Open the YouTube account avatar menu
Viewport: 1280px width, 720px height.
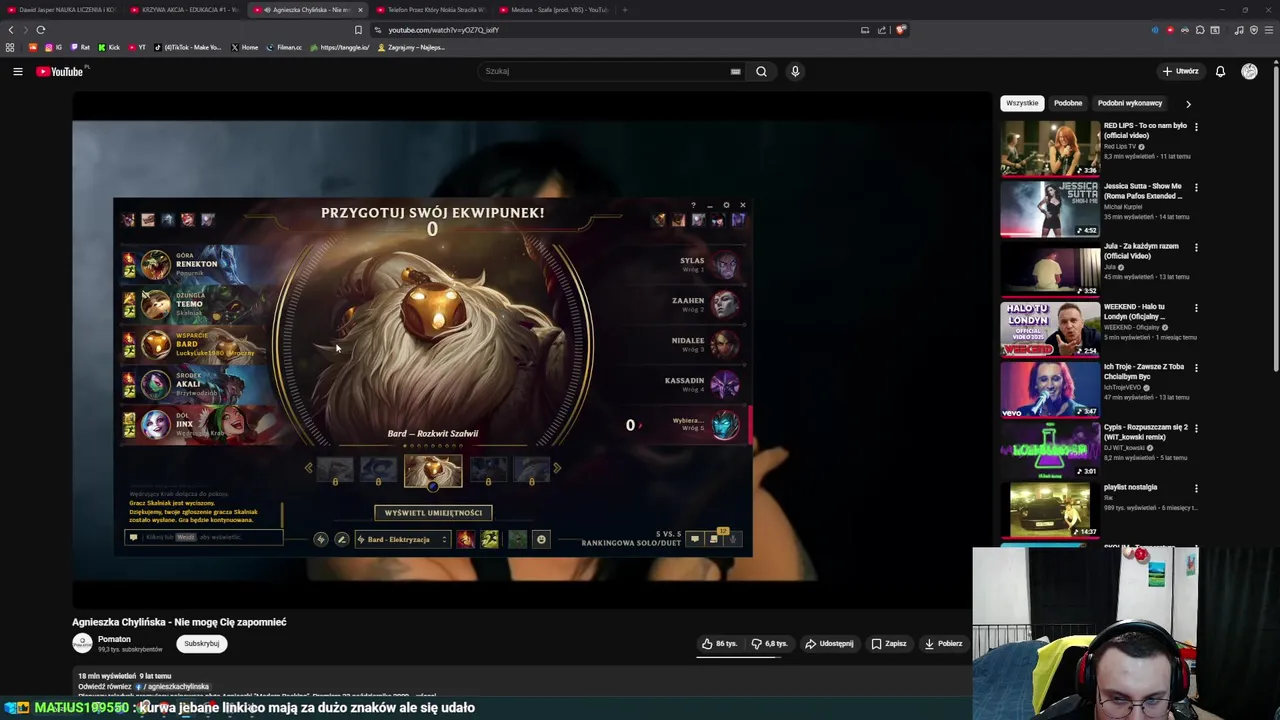(x=1249, y=71)
